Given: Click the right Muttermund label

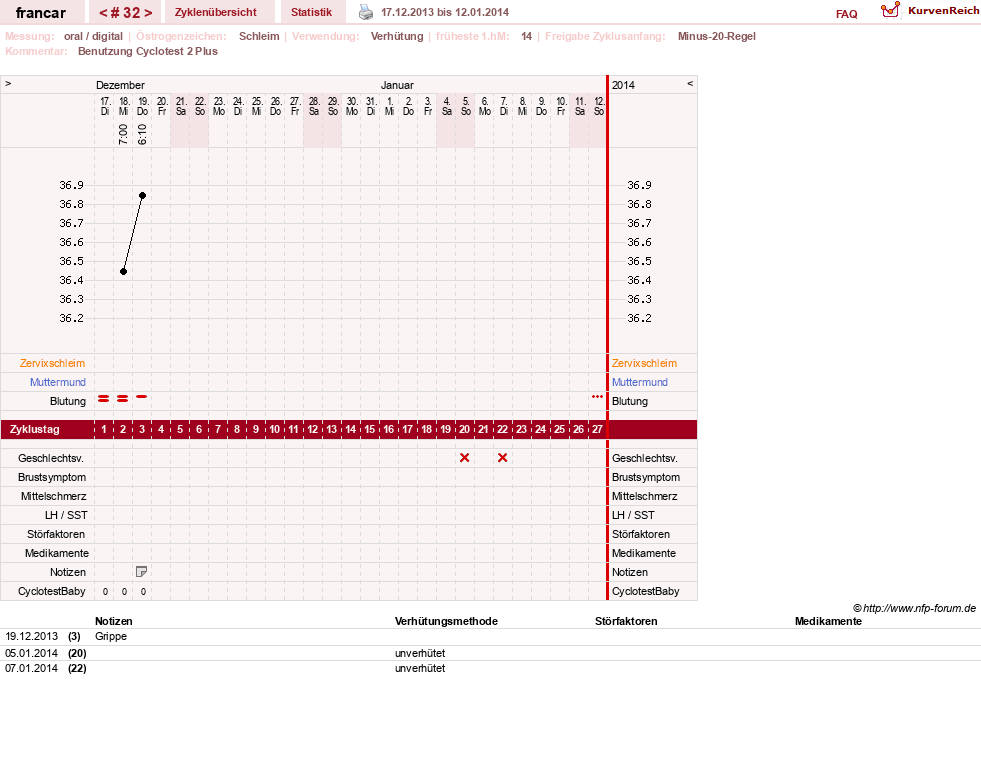Looking at the screenshot, I should [x=639, y=382].
